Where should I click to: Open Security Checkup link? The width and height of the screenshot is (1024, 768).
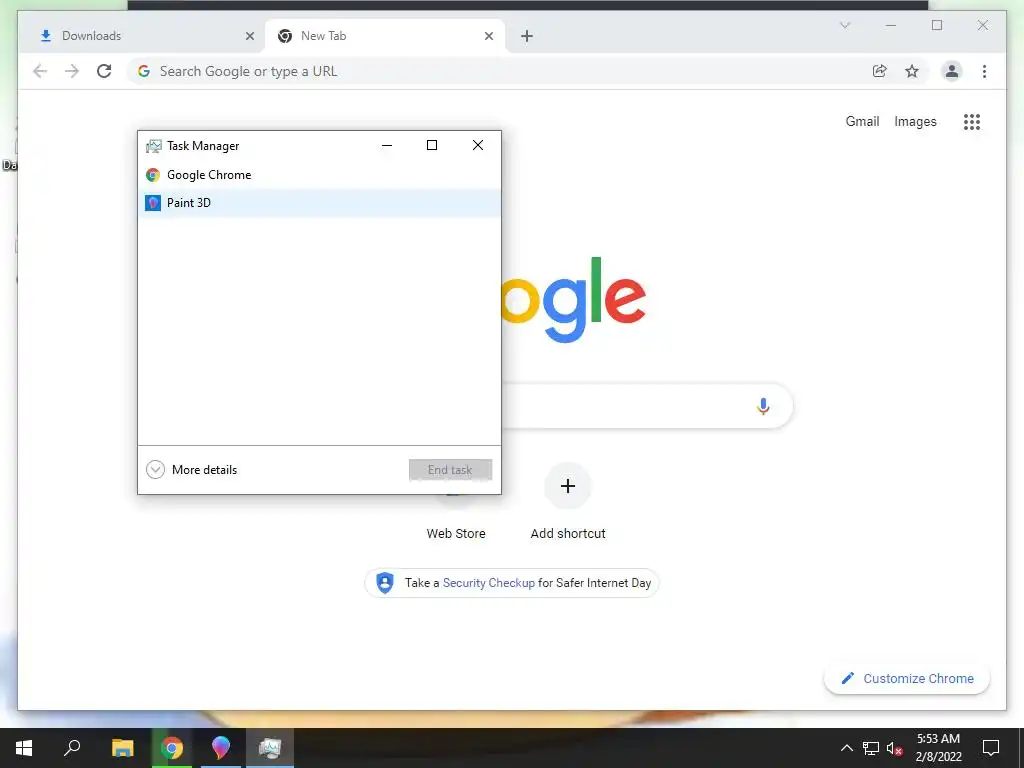(x=488, y=583)
